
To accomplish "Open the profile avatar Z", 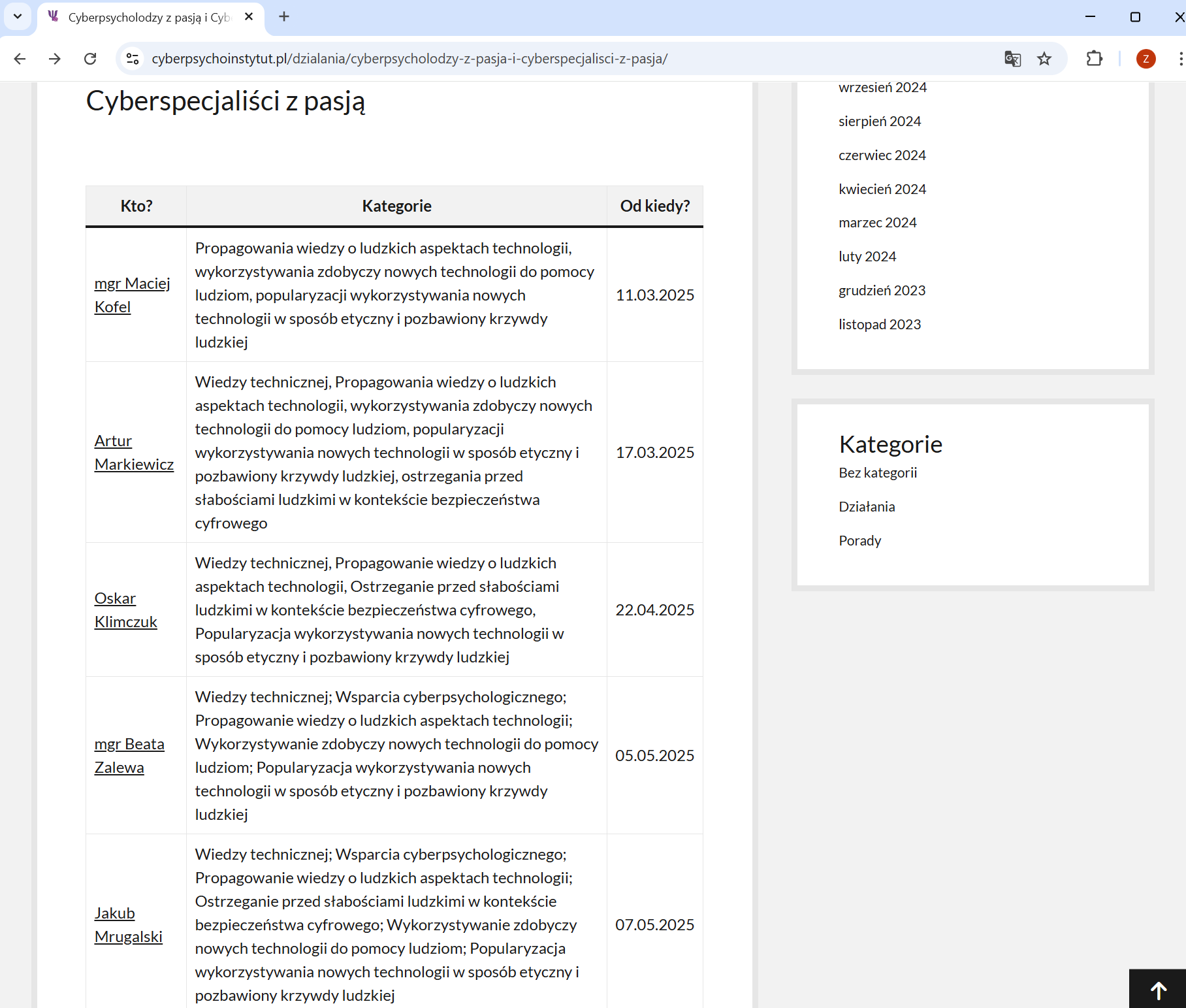I will [x=1146, y=59].
